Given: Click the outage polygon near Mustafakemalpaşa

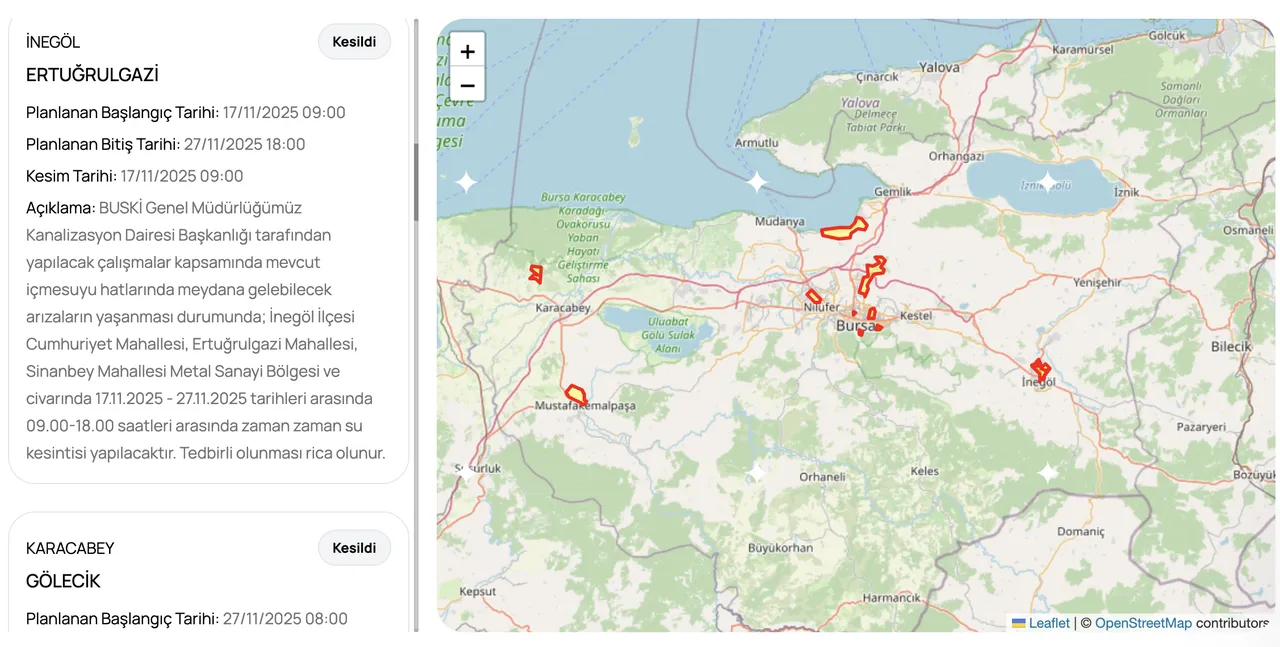Looking at the screenshot, I should pyautogui.click(x=575, y=394).
